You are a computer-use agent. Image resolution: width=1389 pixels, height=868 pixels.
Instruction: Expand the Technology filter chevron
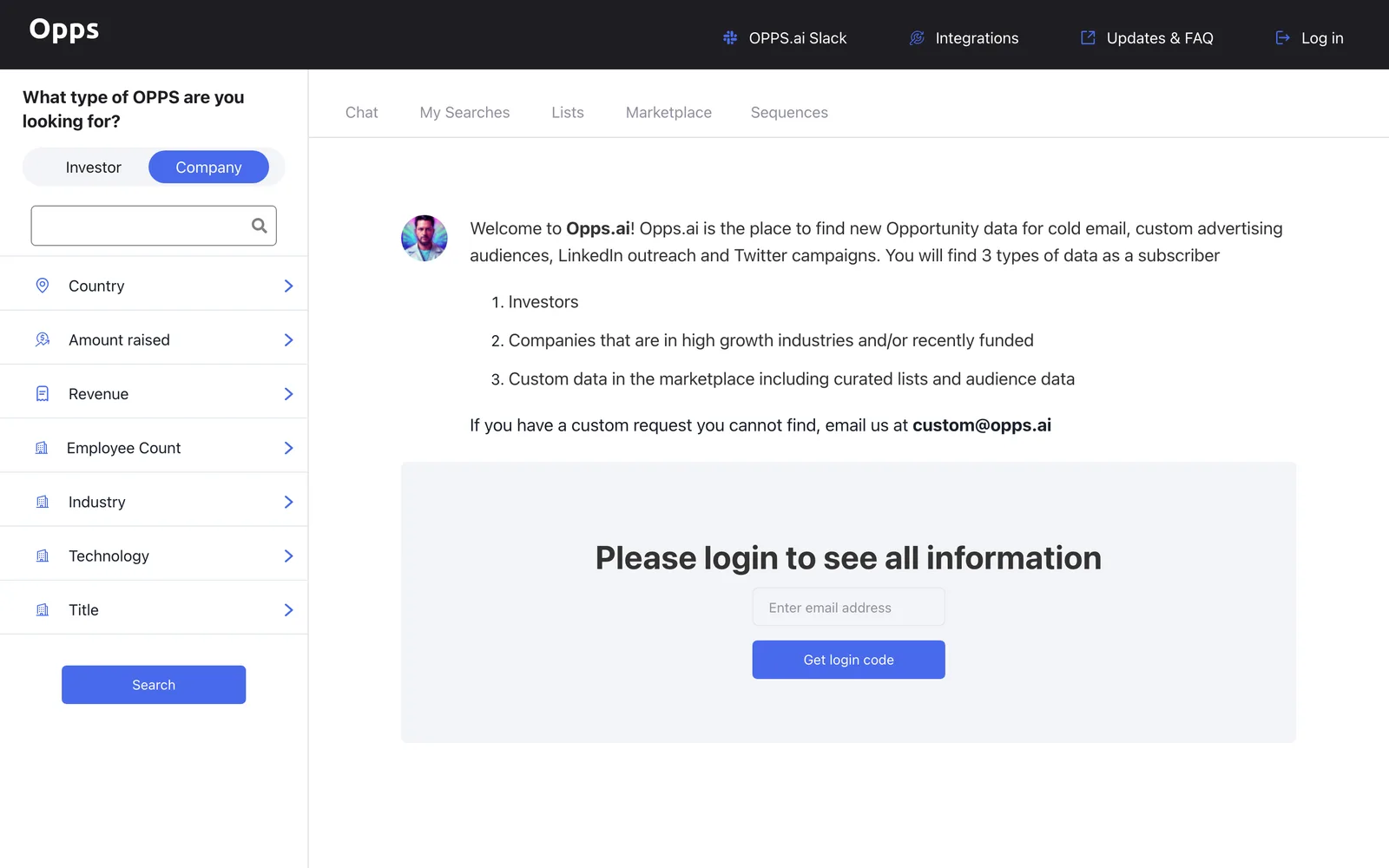point(289,556)
